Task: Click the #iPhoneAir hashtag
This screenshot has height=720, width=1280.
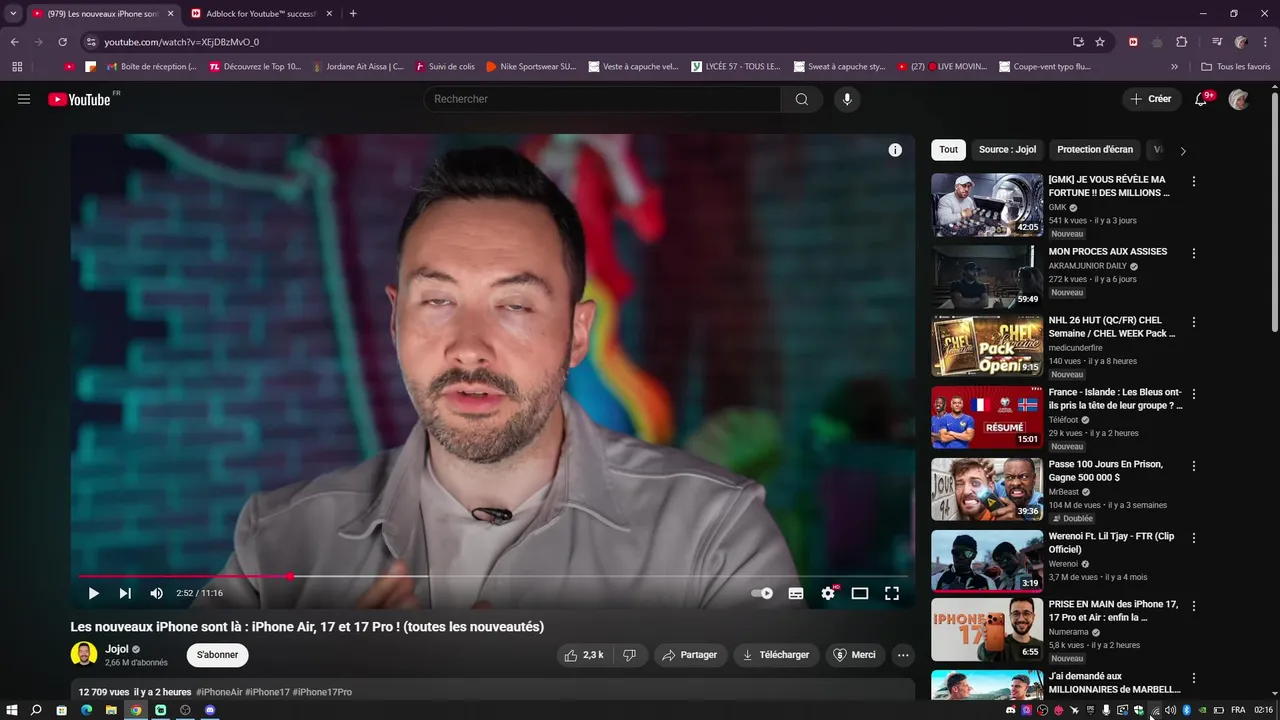Action: coord(219,692)
